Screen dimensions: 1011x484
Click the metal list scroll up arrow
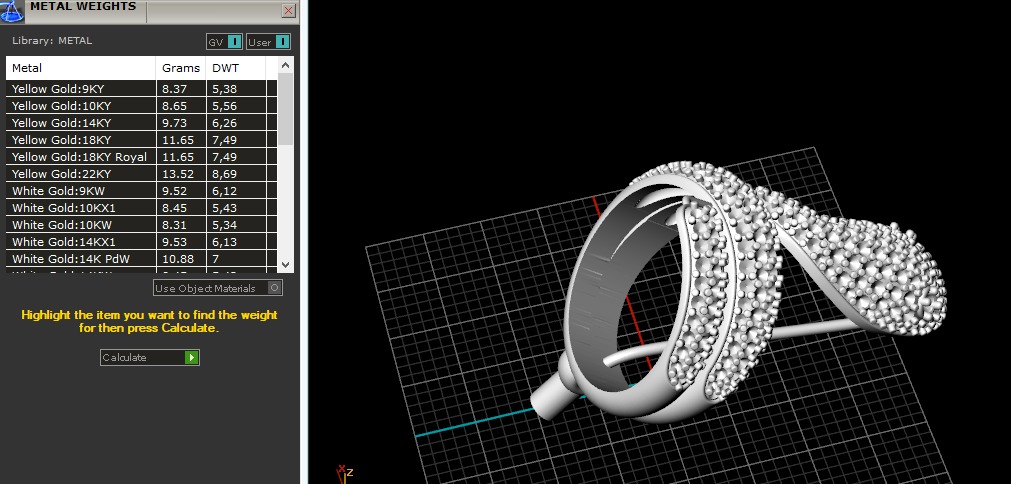click(286, 65)
